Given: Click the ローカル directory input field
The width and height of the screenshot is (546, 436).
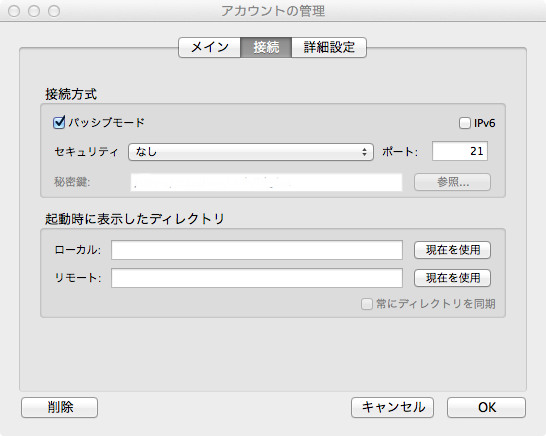Looking at the screenshot, I should tap(257, 250).
